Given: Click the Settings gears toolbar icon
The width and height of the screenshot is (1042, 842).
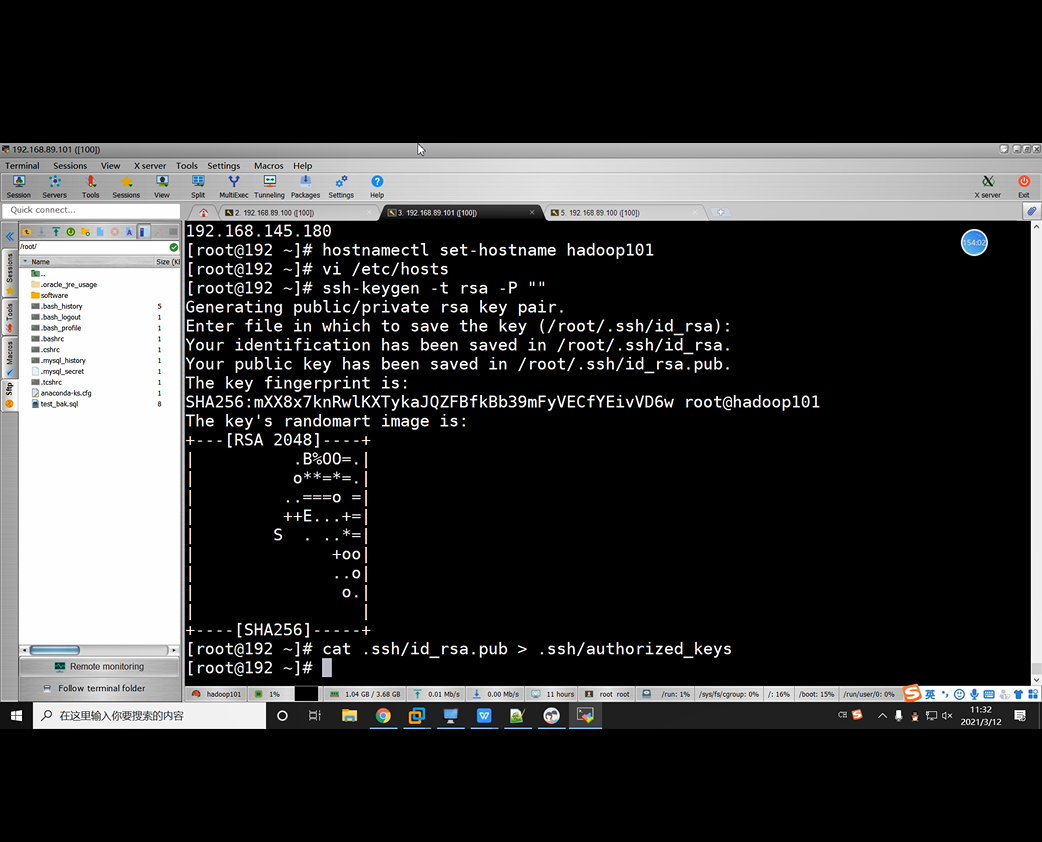Looking at the screenshot, I should tap(341, 187).
